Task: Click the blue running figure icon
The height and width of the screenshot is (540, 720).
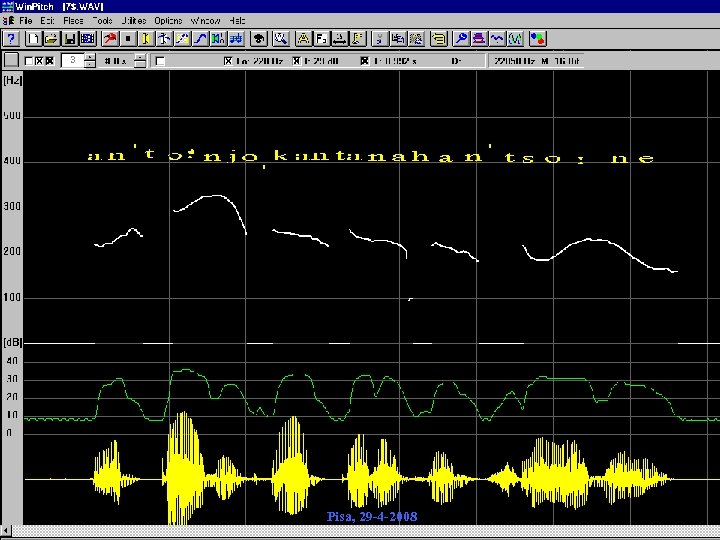Action: tap(164, 39)
